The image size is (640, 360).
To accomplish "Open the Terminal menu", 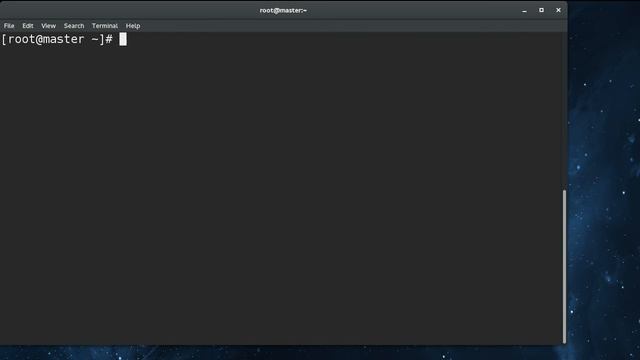I will (x=105, y=26).
